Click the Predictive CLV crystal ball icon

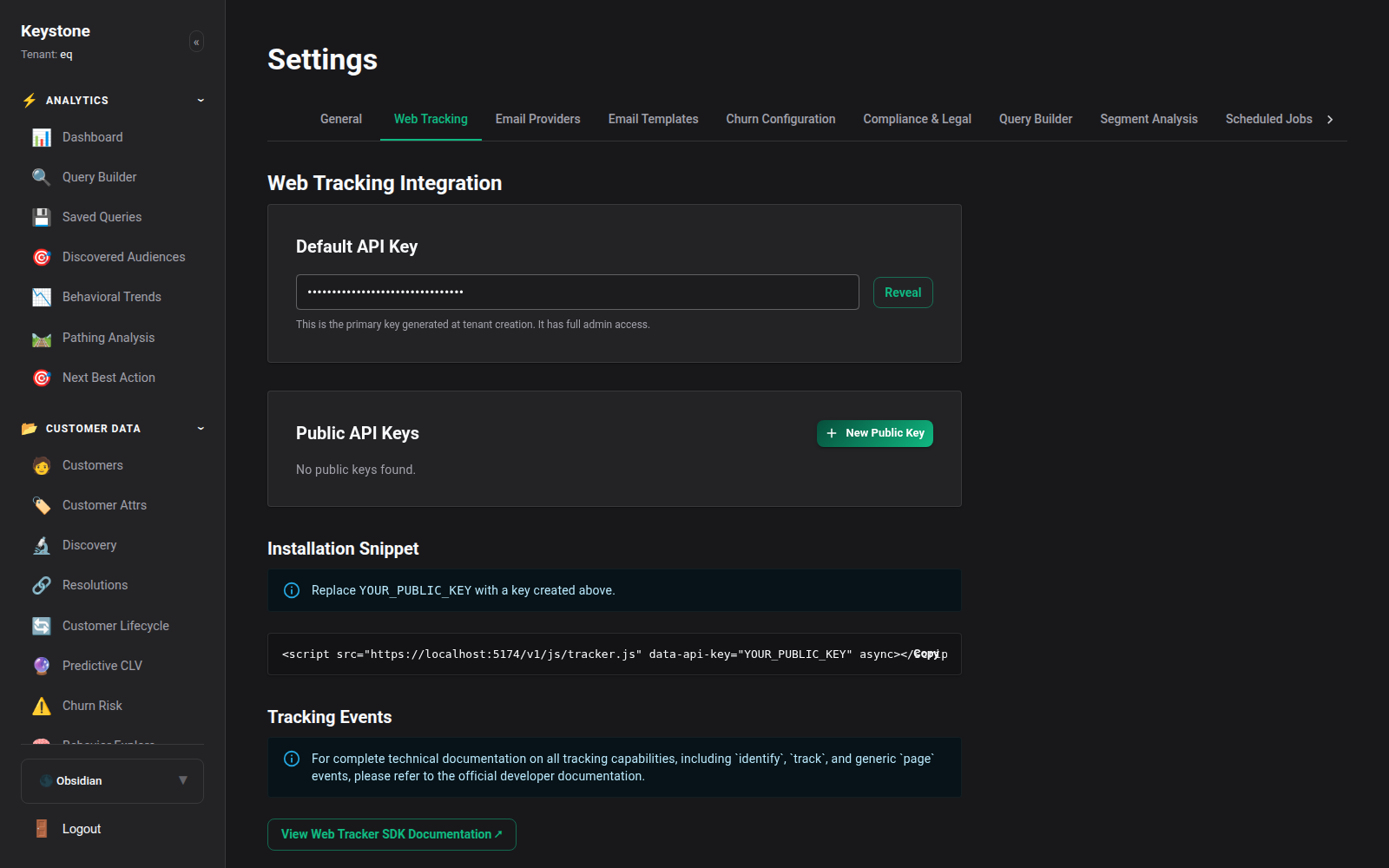(42, 666)
